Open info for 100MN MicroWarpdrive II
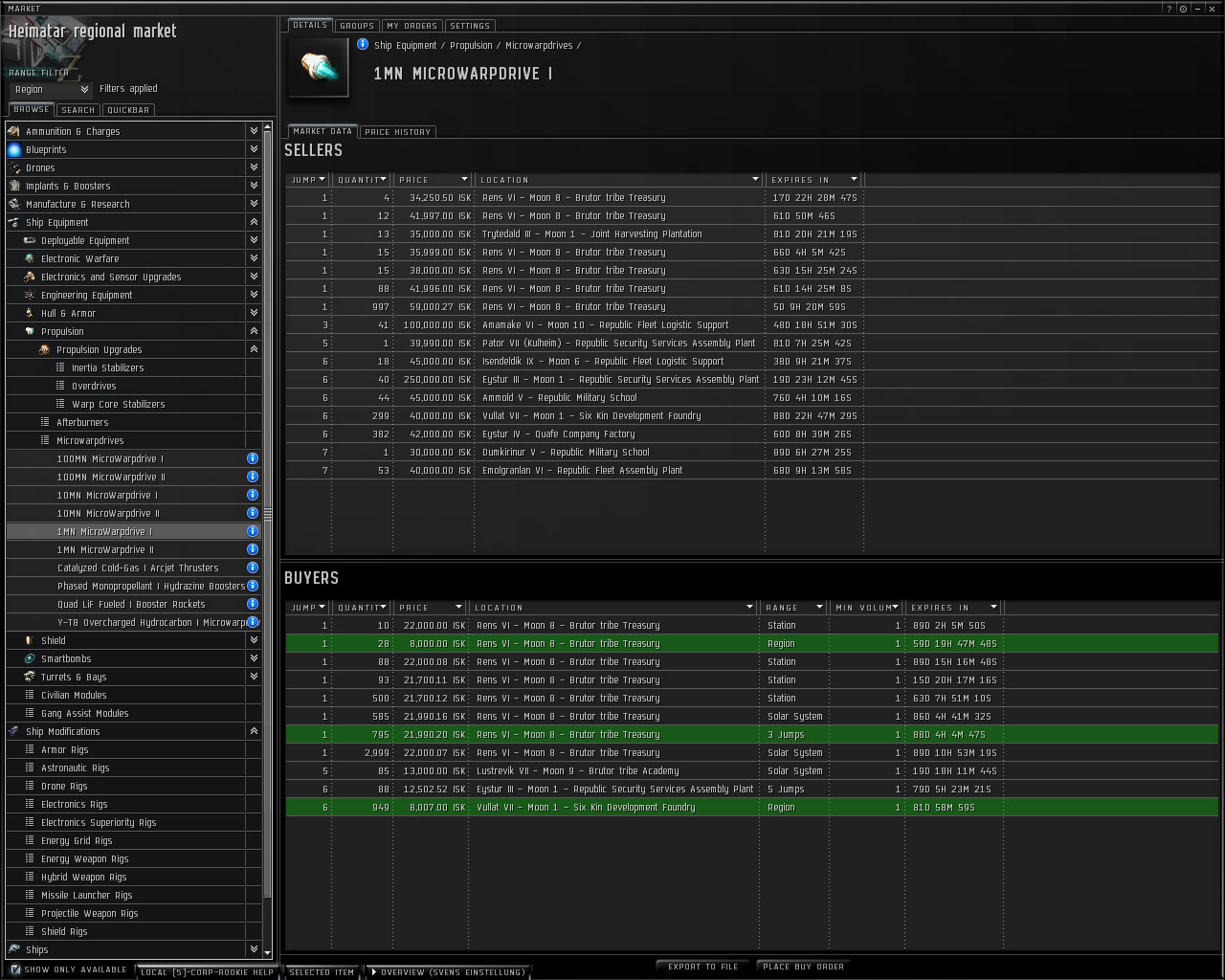Viewport: 1225px width, 980px height. 253,477
